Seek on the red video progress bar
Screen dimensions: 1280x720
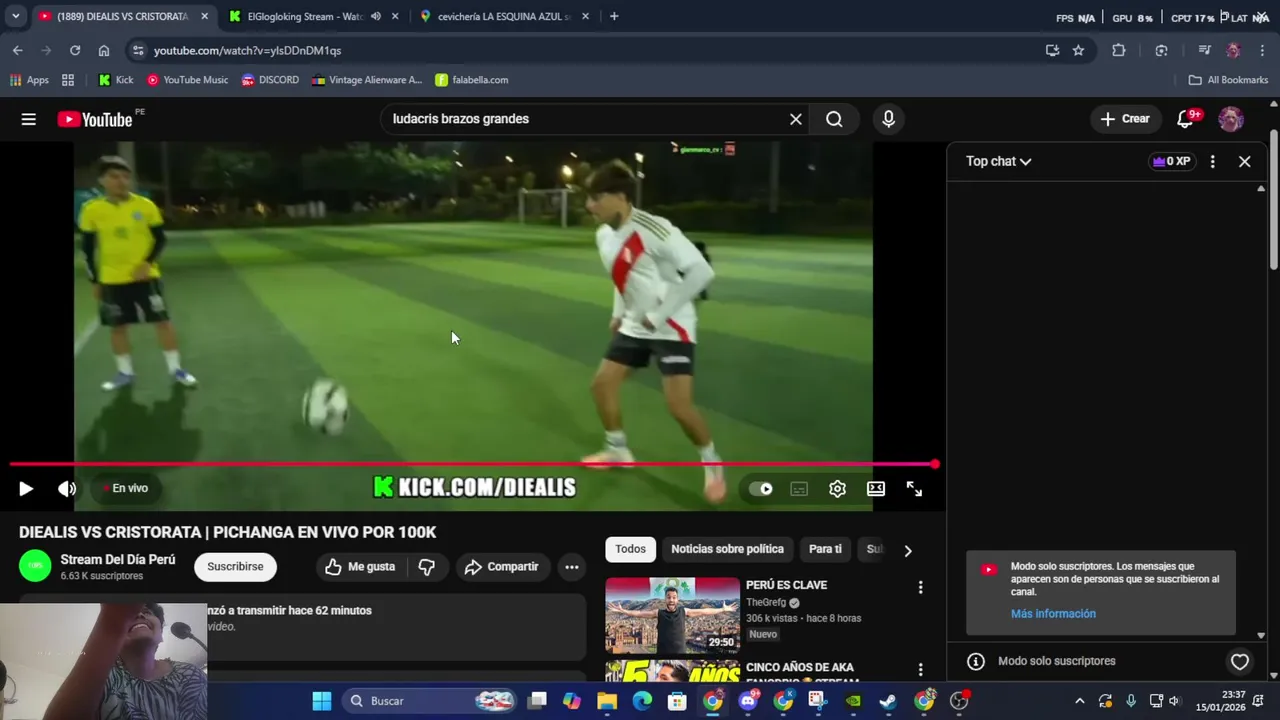[x=472, y=464]
